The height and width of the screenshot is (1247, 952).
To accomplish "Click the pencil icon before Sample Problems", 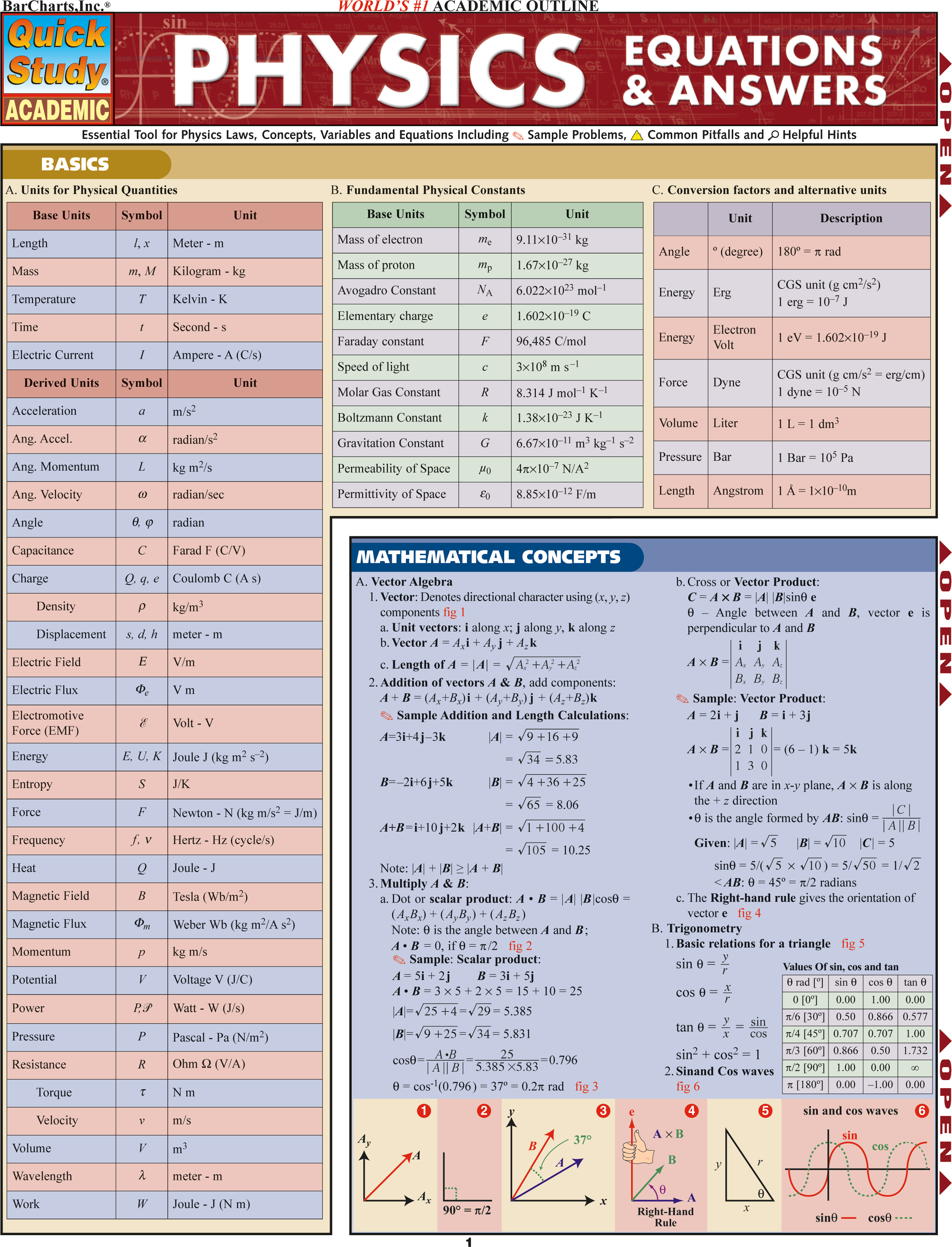I will (518, 135).
